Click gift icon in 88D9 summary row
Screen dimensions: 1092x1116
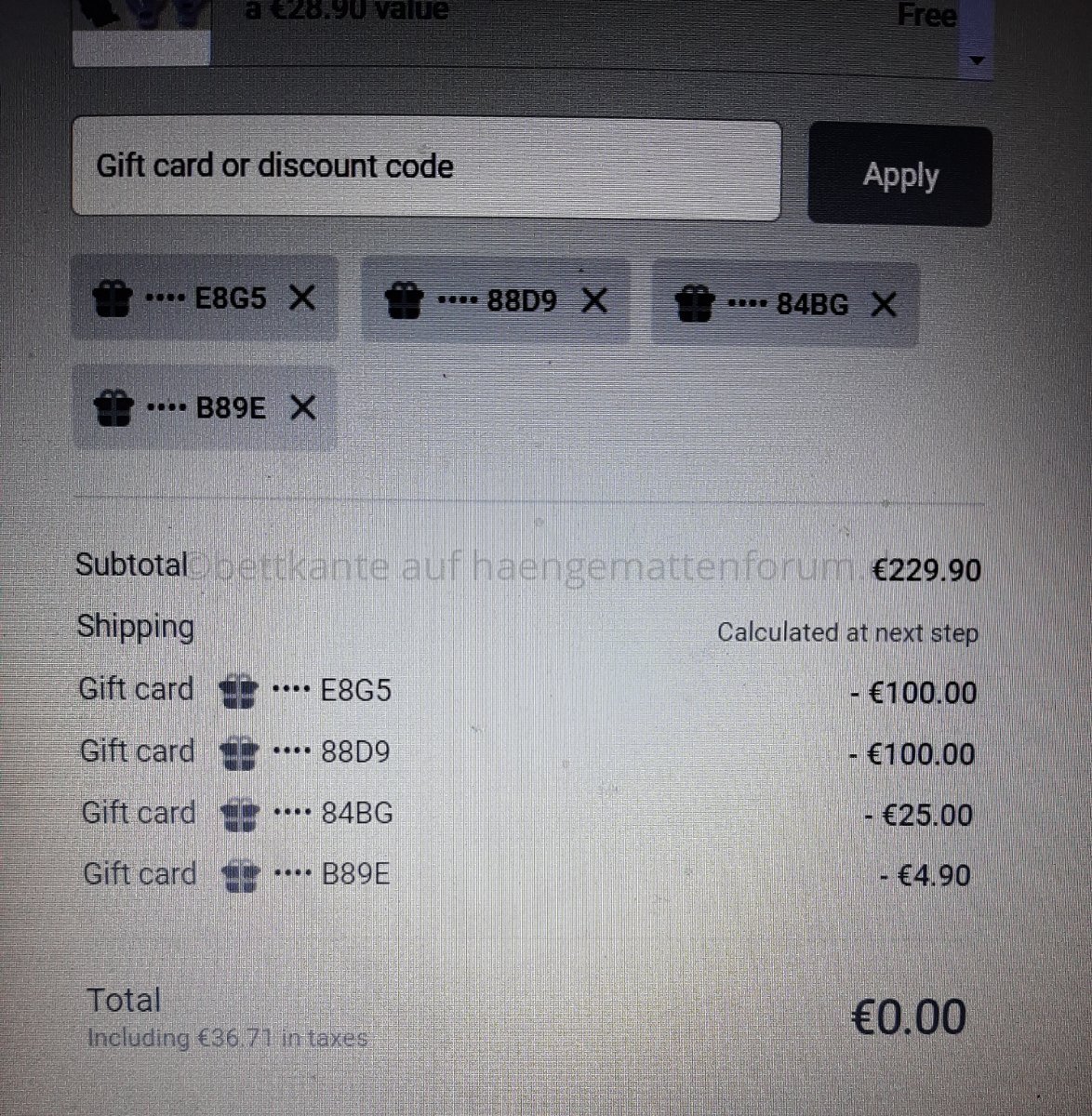(x=239, y=752)
